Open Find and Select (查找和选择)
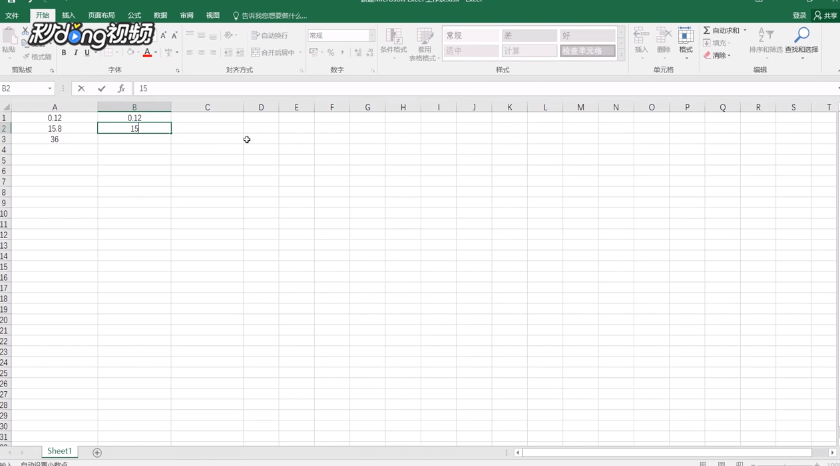840x466 pixels. pos(801,41)
